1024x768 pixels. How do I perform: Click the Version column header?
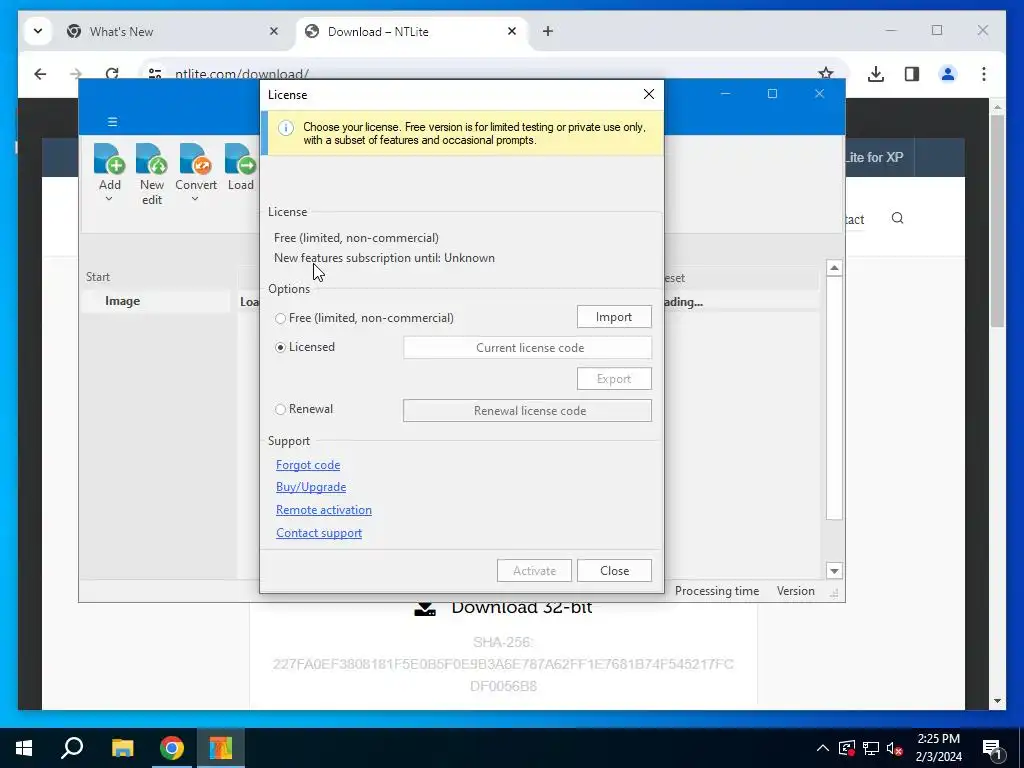point(795,591)
